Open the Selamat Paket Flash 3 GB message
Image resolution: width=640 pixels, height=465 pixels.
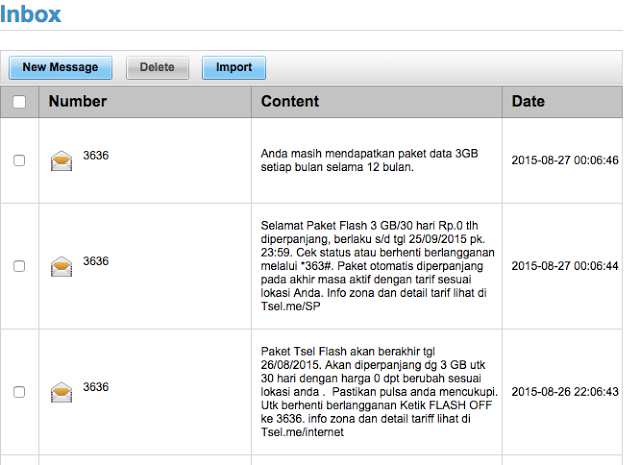pyautogui.click(x=378, y=266)
